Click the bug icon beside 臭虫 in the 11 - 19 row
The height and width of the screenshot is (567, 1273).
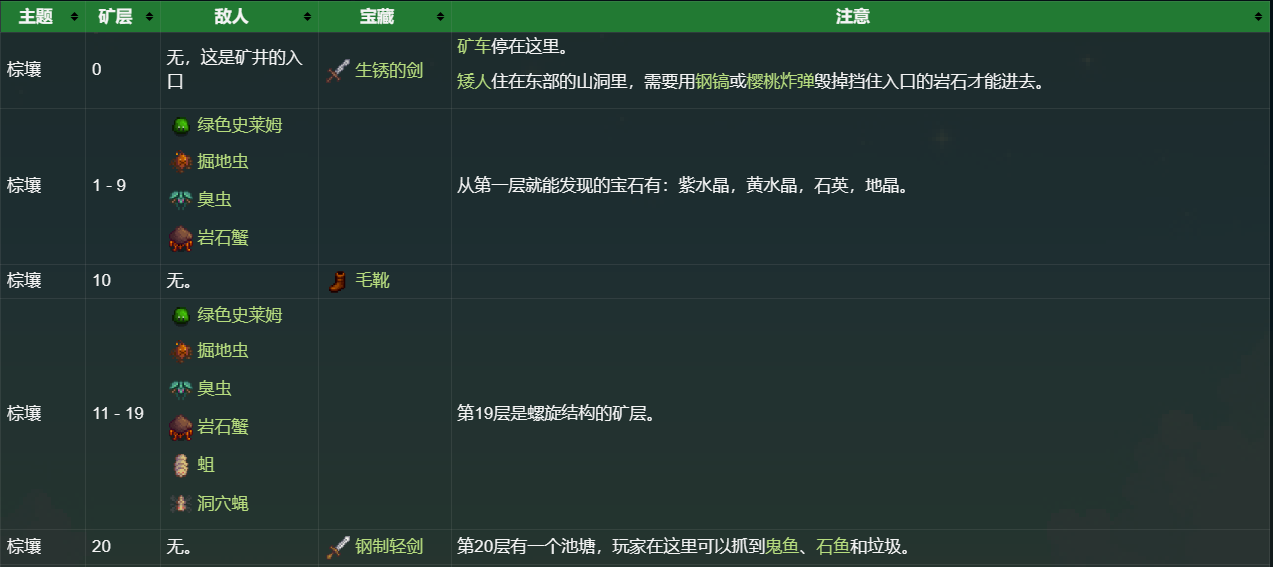click(x=181, y=389)
